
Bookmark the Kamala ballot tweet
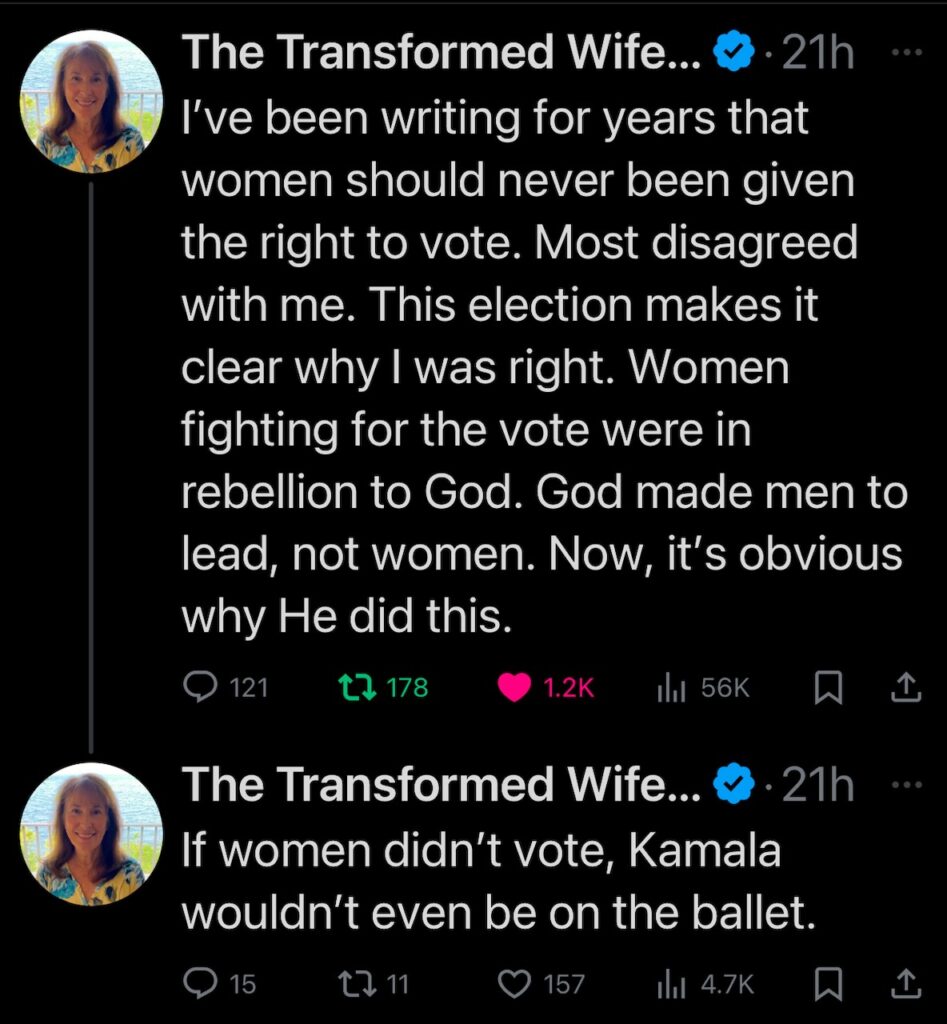827,984
